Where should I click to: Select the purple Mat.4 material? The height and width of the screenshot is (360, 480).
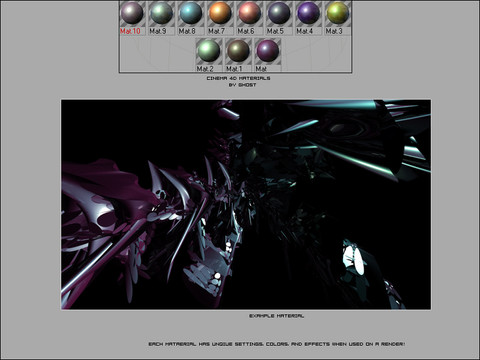(x=308, y=13)
